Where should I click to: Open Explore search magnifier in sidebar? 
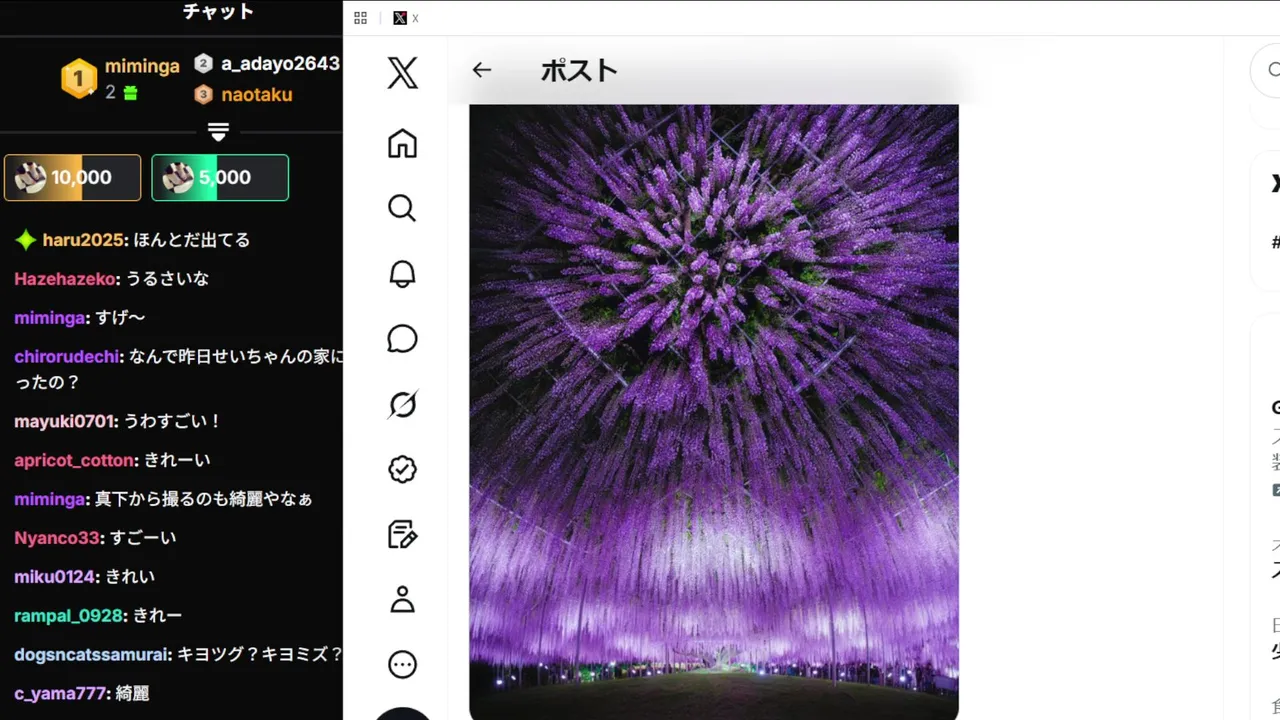pyautogui.click(x=402, y=208)
